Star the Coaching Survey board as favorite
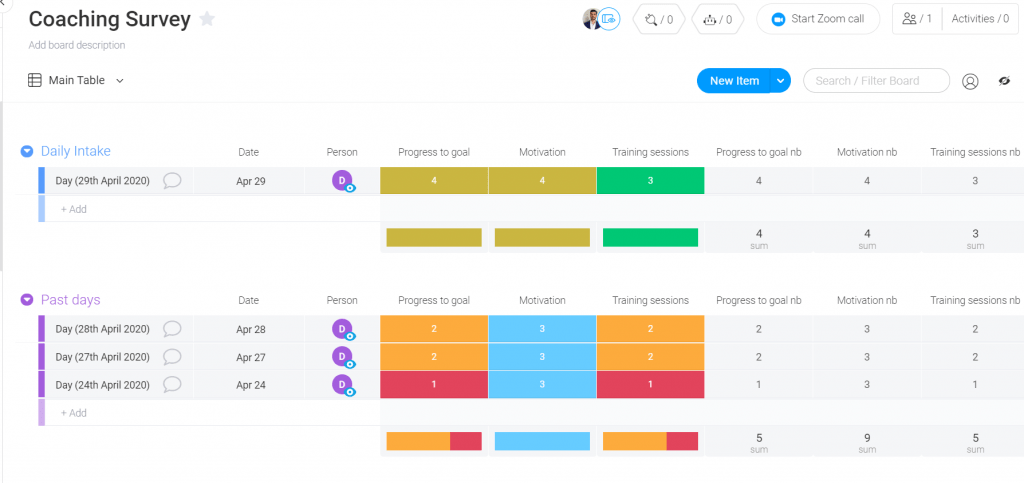 [207, 19]
